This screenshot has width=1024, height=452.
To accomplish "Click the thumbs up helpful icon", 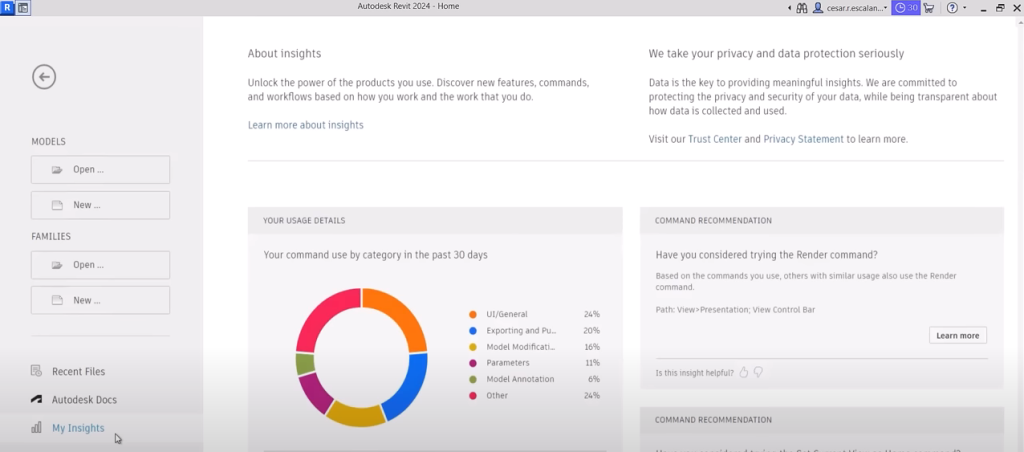I will 743,372.
